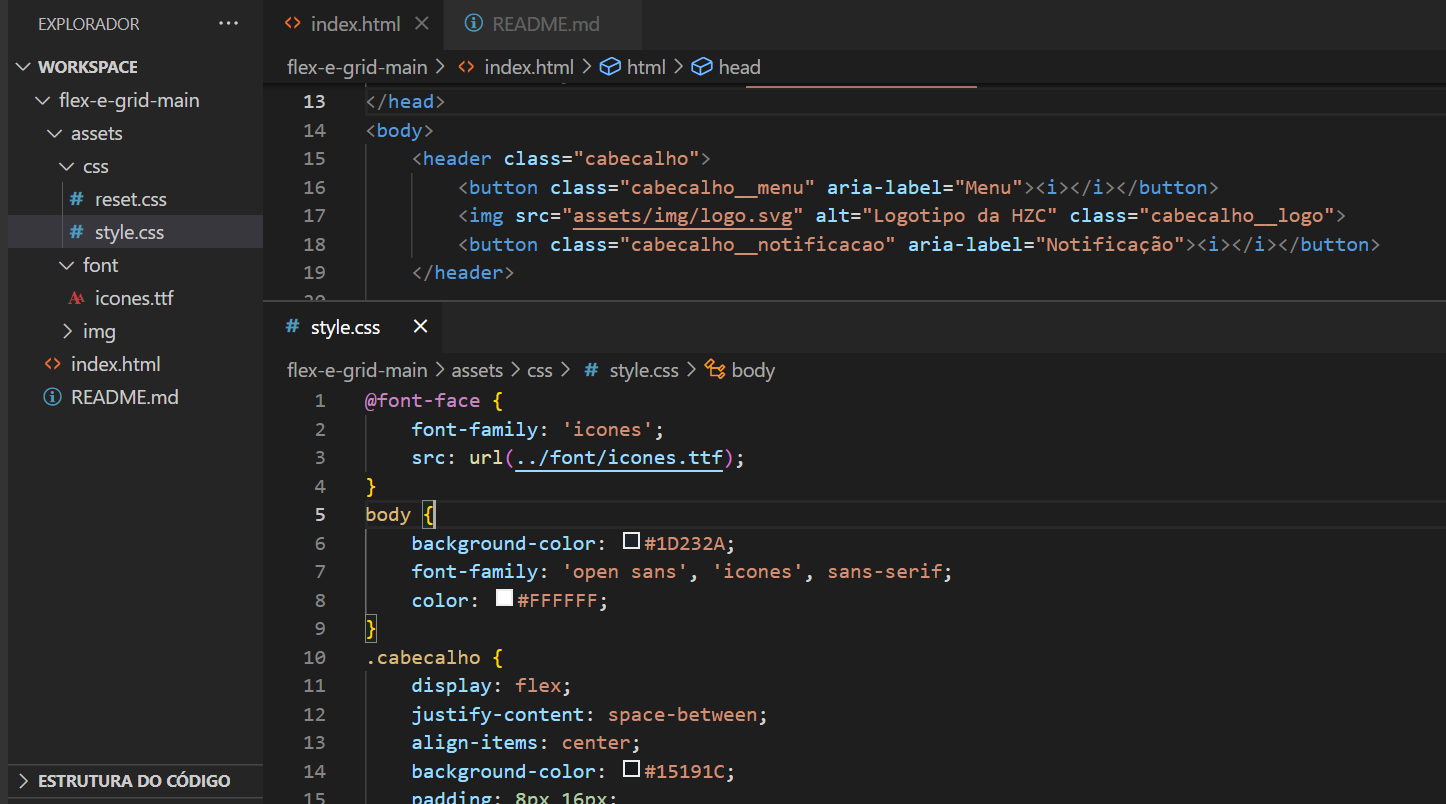This screenshot has height=804, width=1446.
Task: Open Explorer more actions ellipsis menu
Action: point(228,24)
